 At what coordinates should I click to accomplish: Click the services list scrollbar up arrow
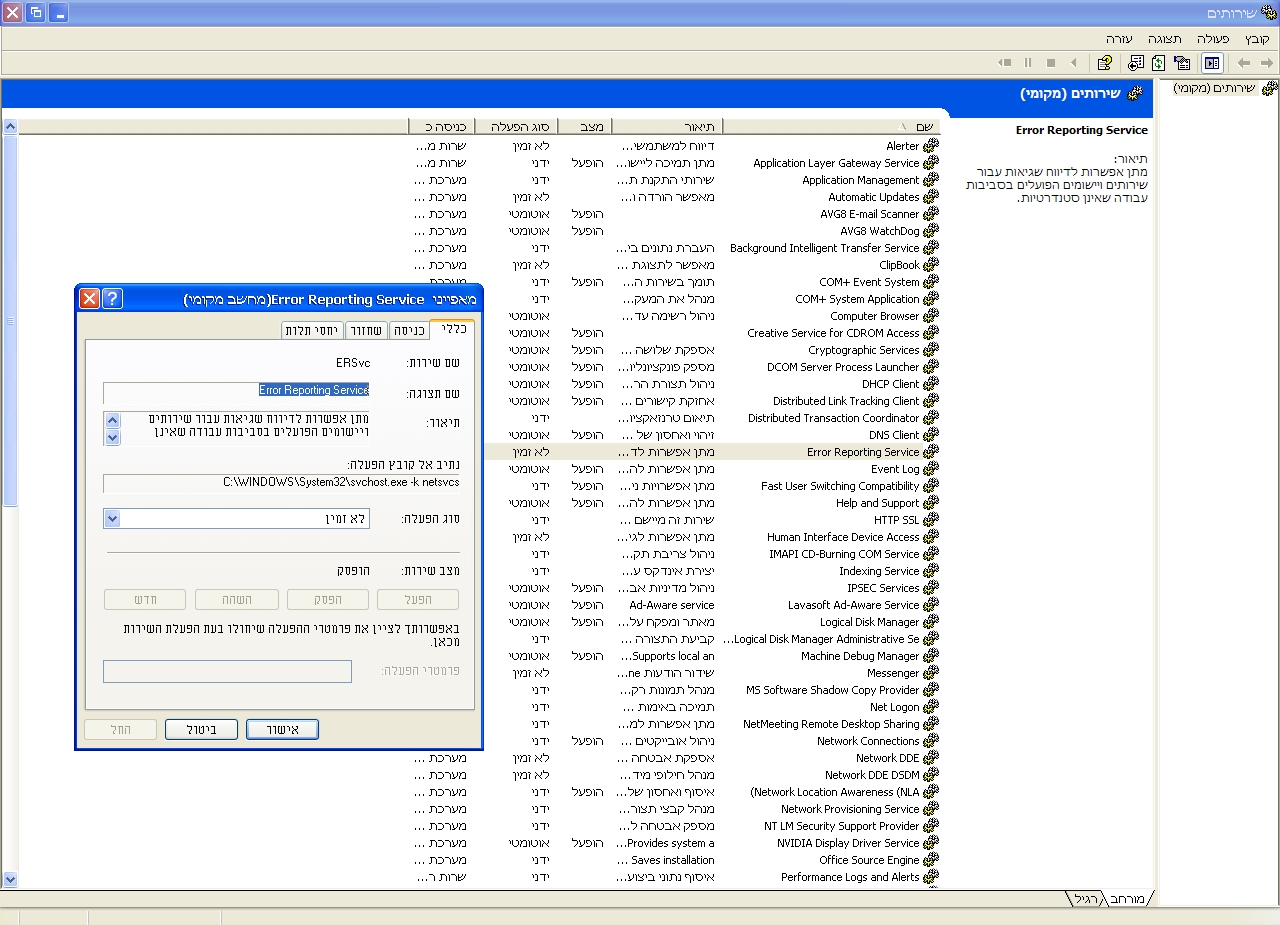click(10, 127)
